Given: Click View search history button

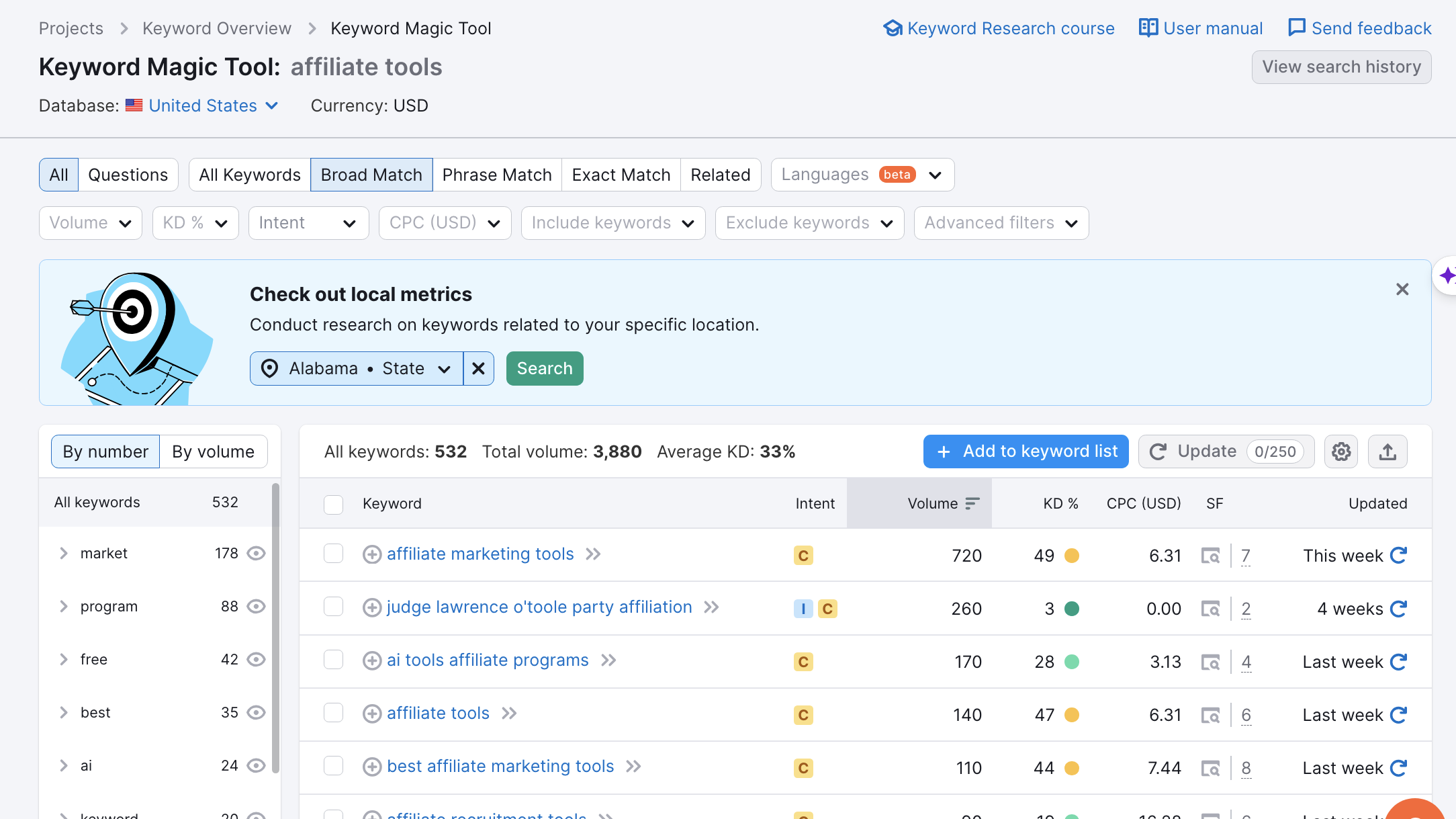Looking at the screenshot, I should [1342, 67].
